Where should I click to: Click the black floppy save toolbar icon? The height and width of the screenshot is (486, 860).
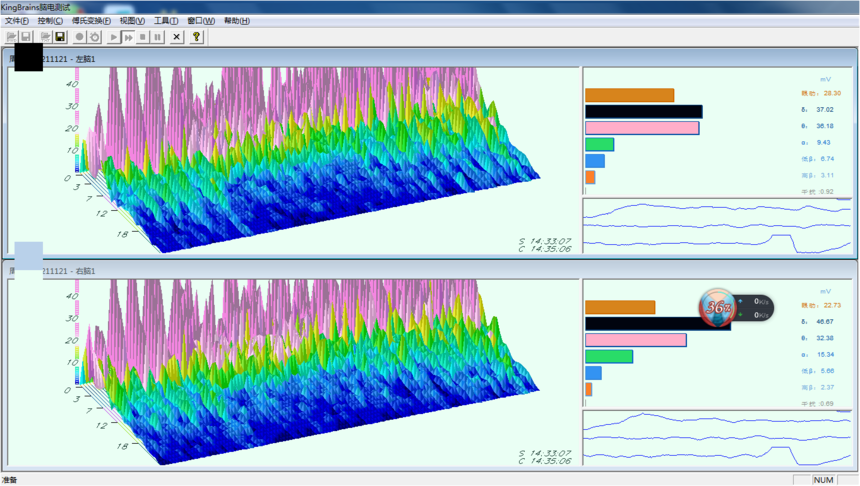pyautogui.click(x=60, y=37)
